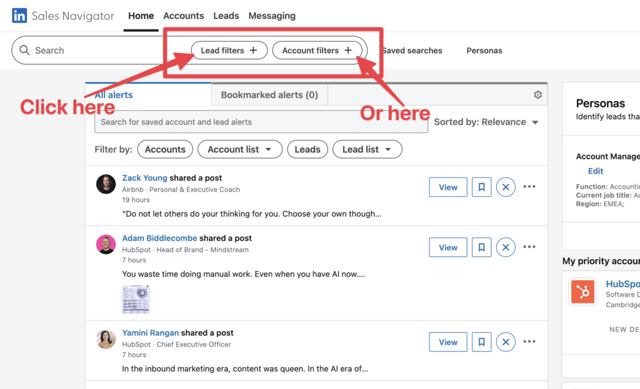Bookmark Yamini Rangan's alert
Screen dimensions: 640x389
(482, 342)
